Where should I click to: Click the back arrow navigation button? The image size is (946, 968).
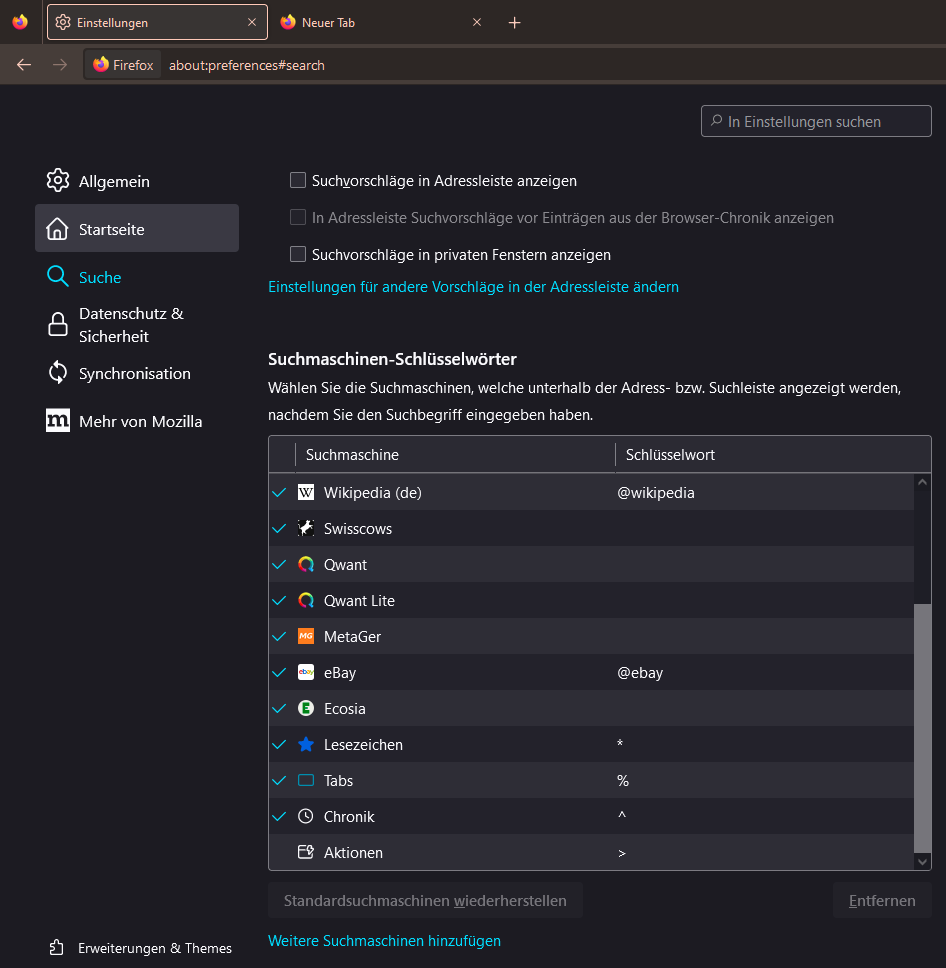[x=24, y=65]
